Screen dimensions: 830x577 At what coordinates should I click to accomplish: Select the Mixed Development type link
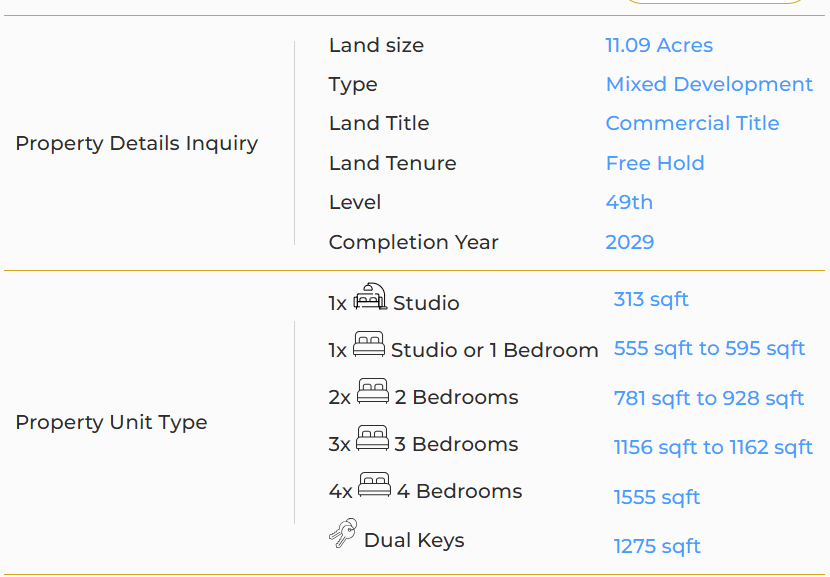pyautogui.click(x=709, y=84)
